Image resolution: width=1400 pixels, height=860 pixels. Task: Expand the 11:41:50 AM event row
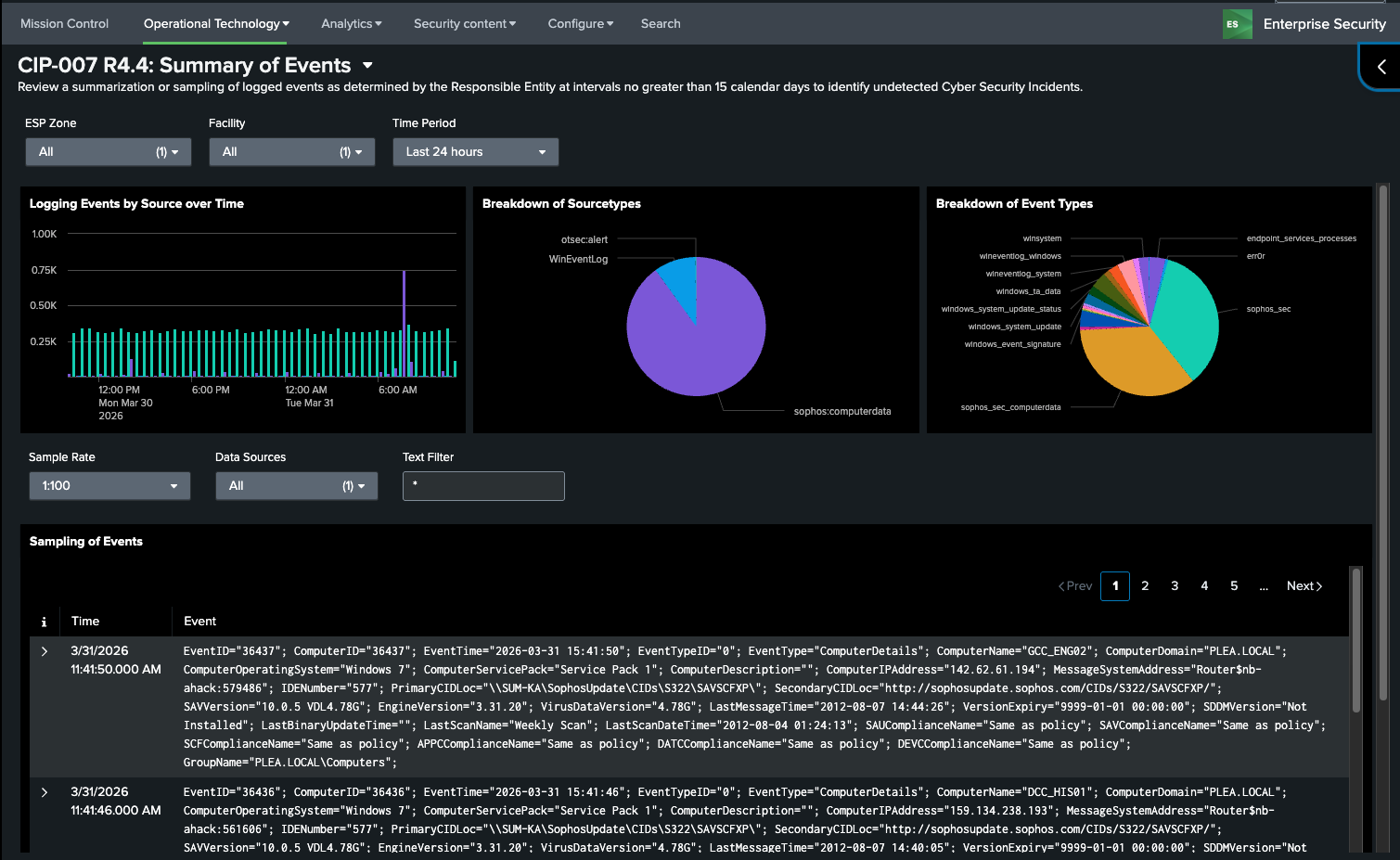tap(45, 651)
